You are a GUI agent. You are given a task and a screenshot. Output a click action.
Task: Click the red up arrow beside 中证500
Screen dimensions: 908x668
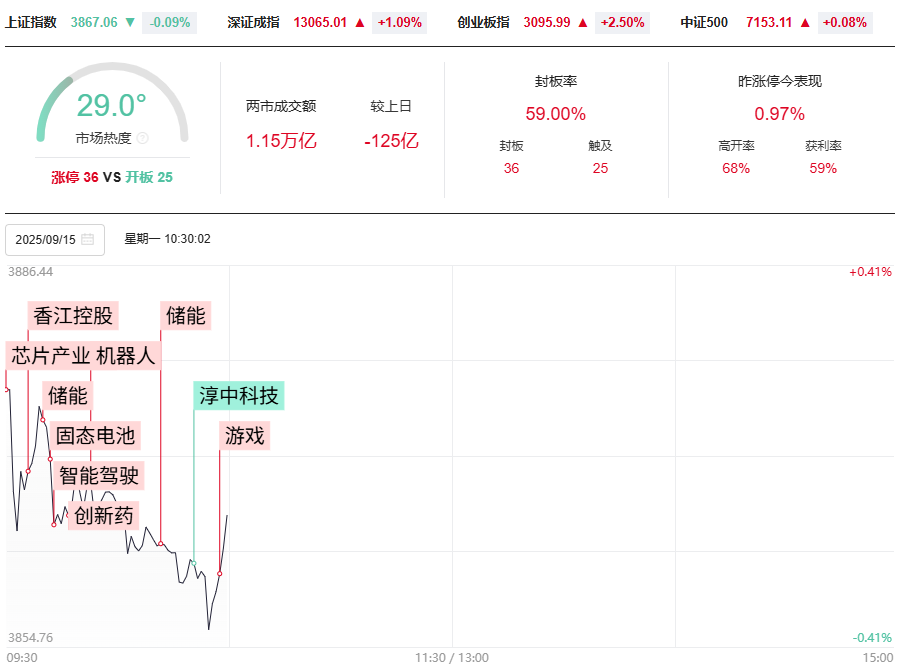tap(805, 22)
